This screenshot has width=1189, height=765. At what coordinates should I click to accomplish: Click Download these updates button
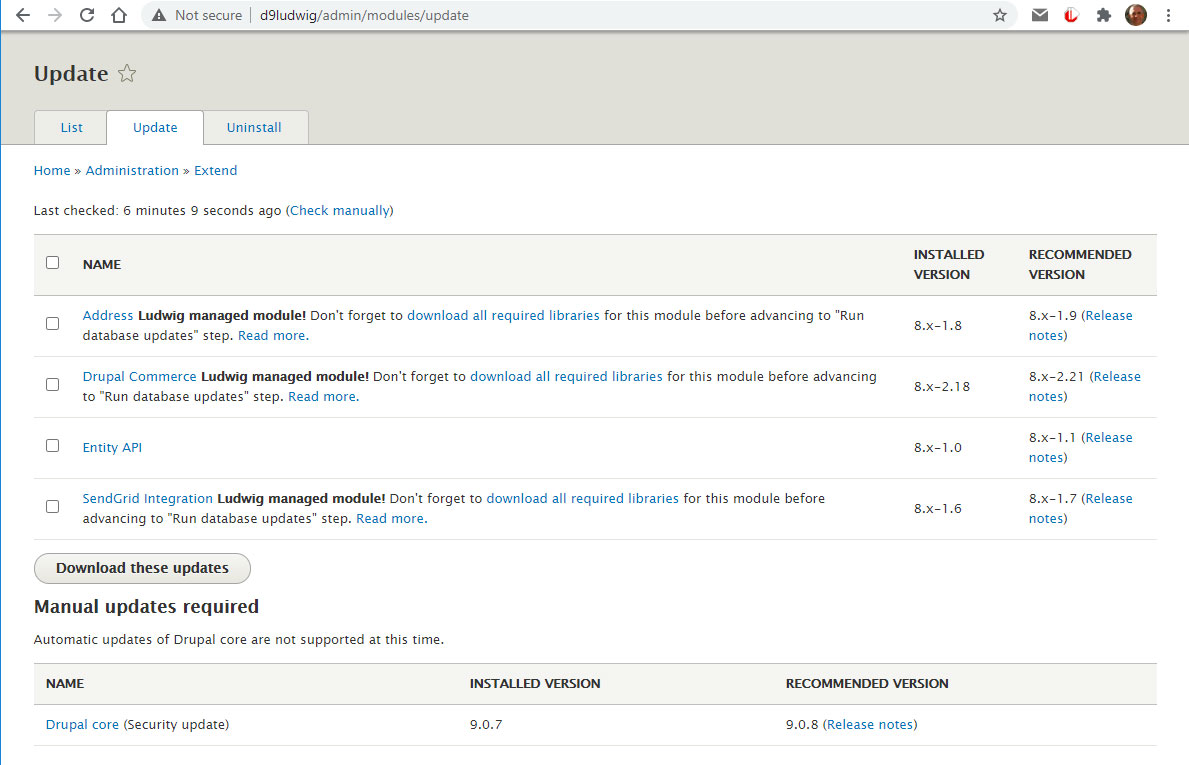[x=142, y=569]
